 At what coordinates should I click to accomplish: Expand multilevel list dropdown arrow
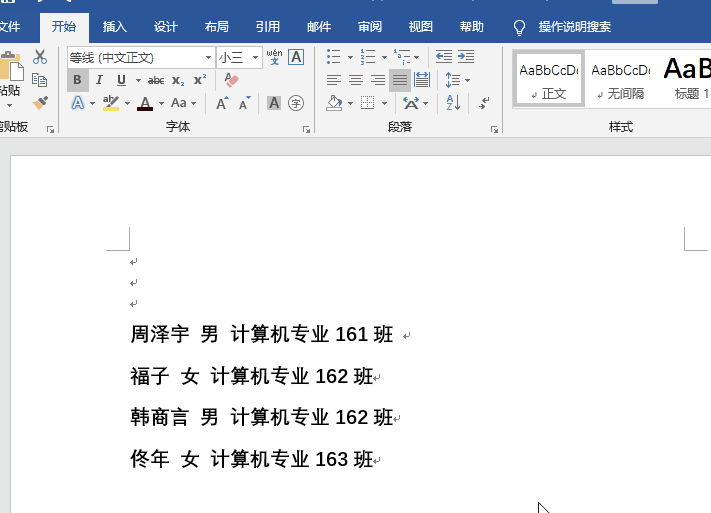coord(416,58)
